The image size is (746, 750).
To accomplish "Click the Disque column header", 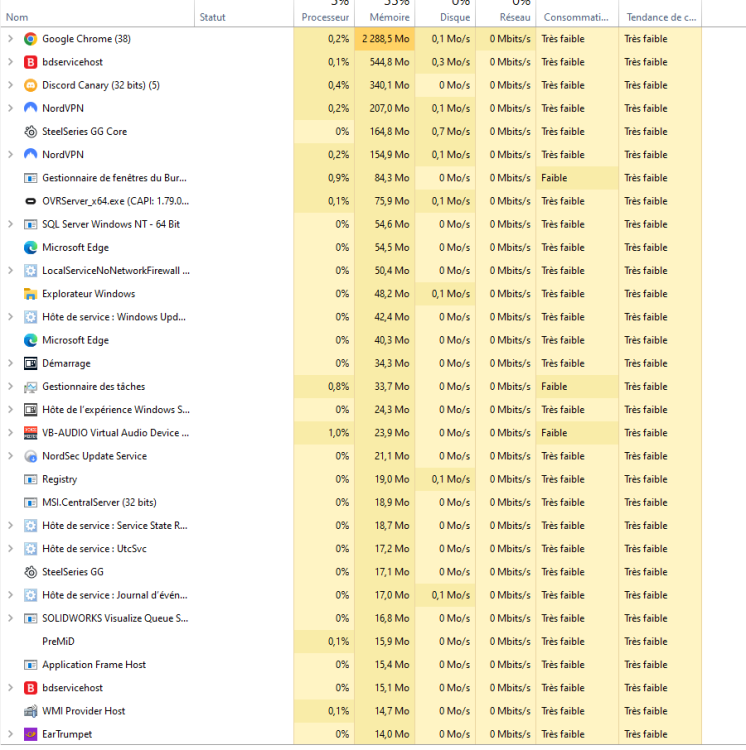I will pos(454,17).
